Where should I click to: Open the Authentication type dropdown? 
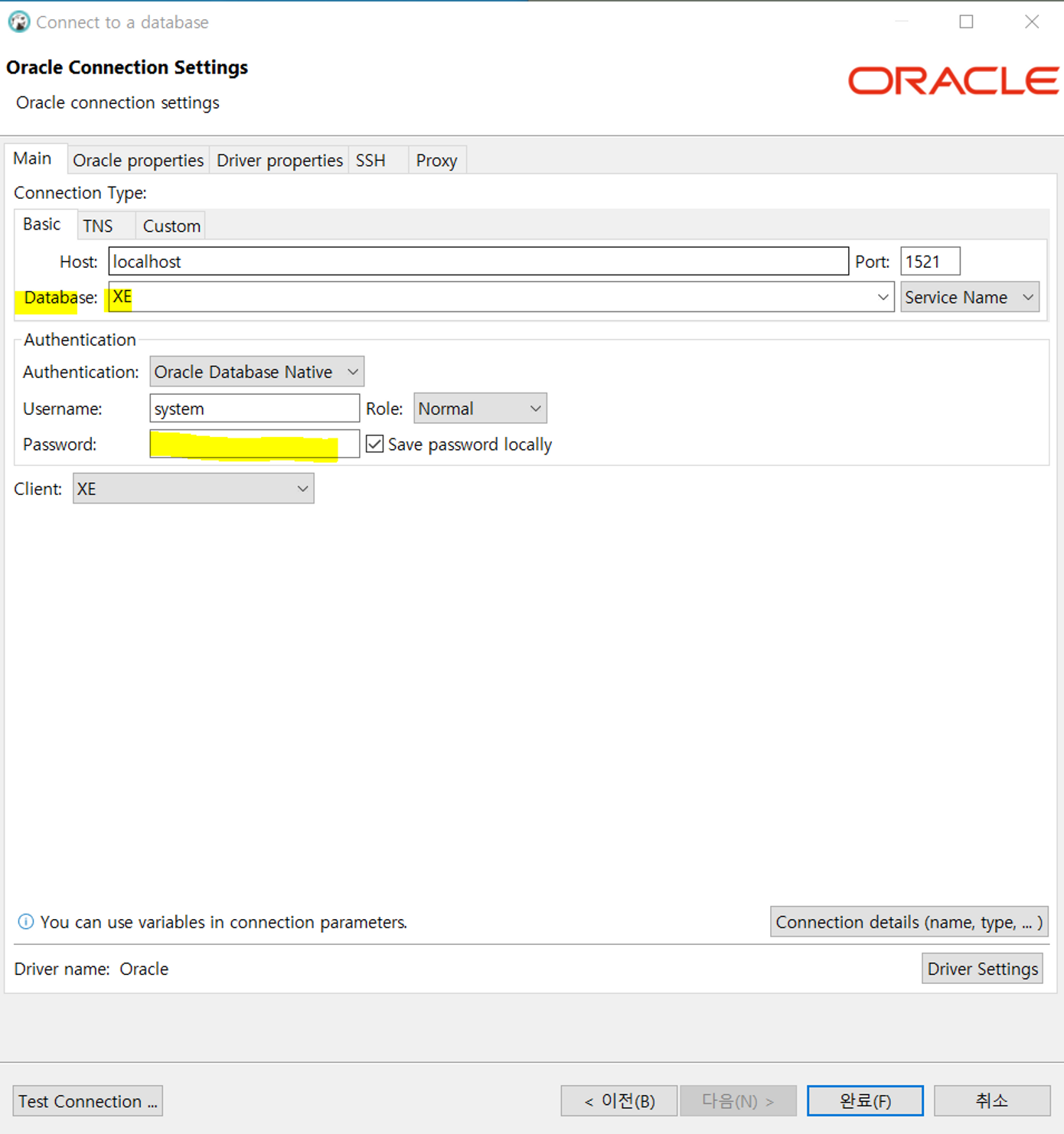pyautogui.click(x=256, y=372)
